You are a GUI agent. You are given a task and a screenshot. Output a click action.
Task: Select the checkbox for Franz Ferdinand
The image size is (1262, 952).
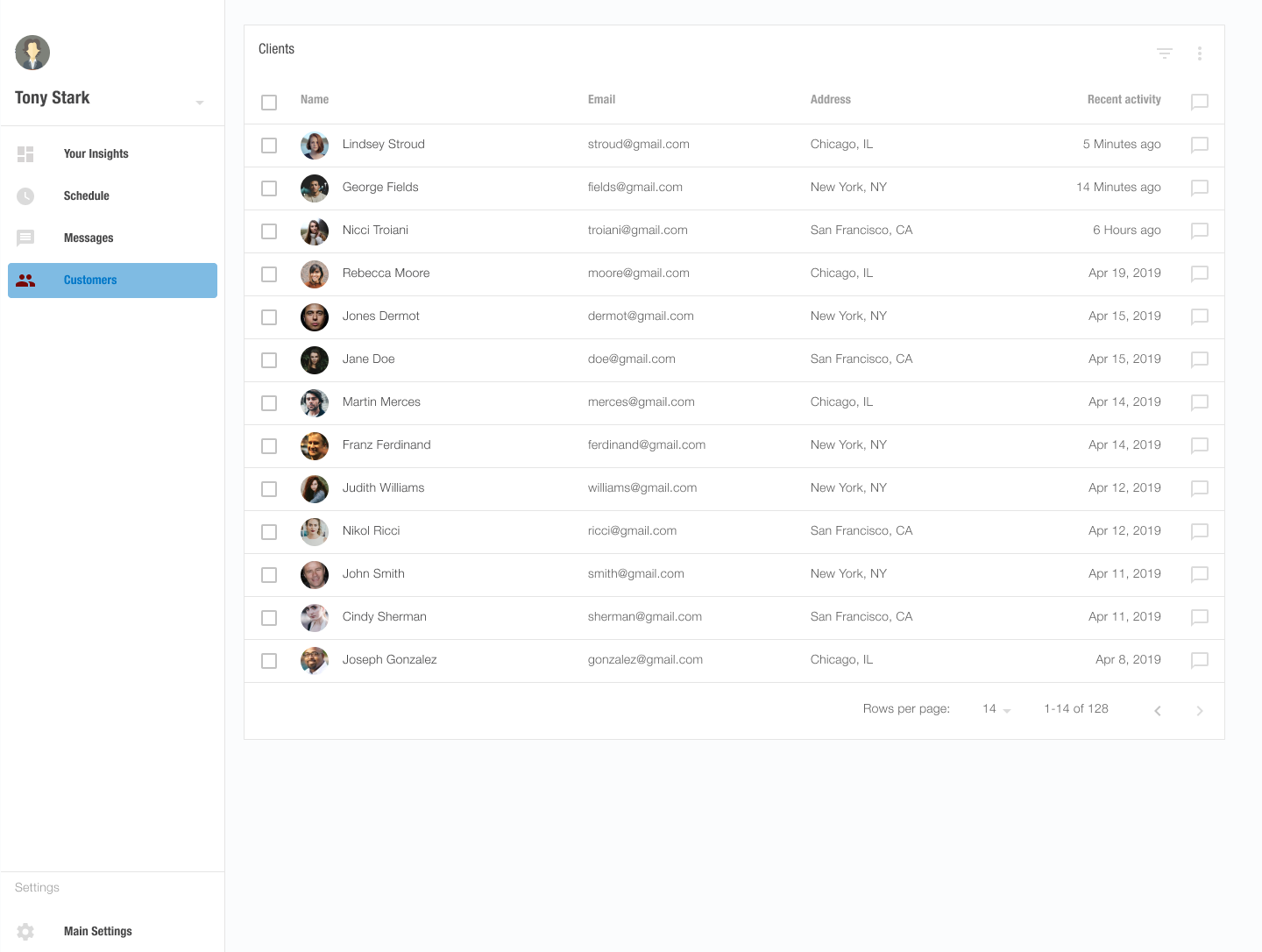click(269, 446)
